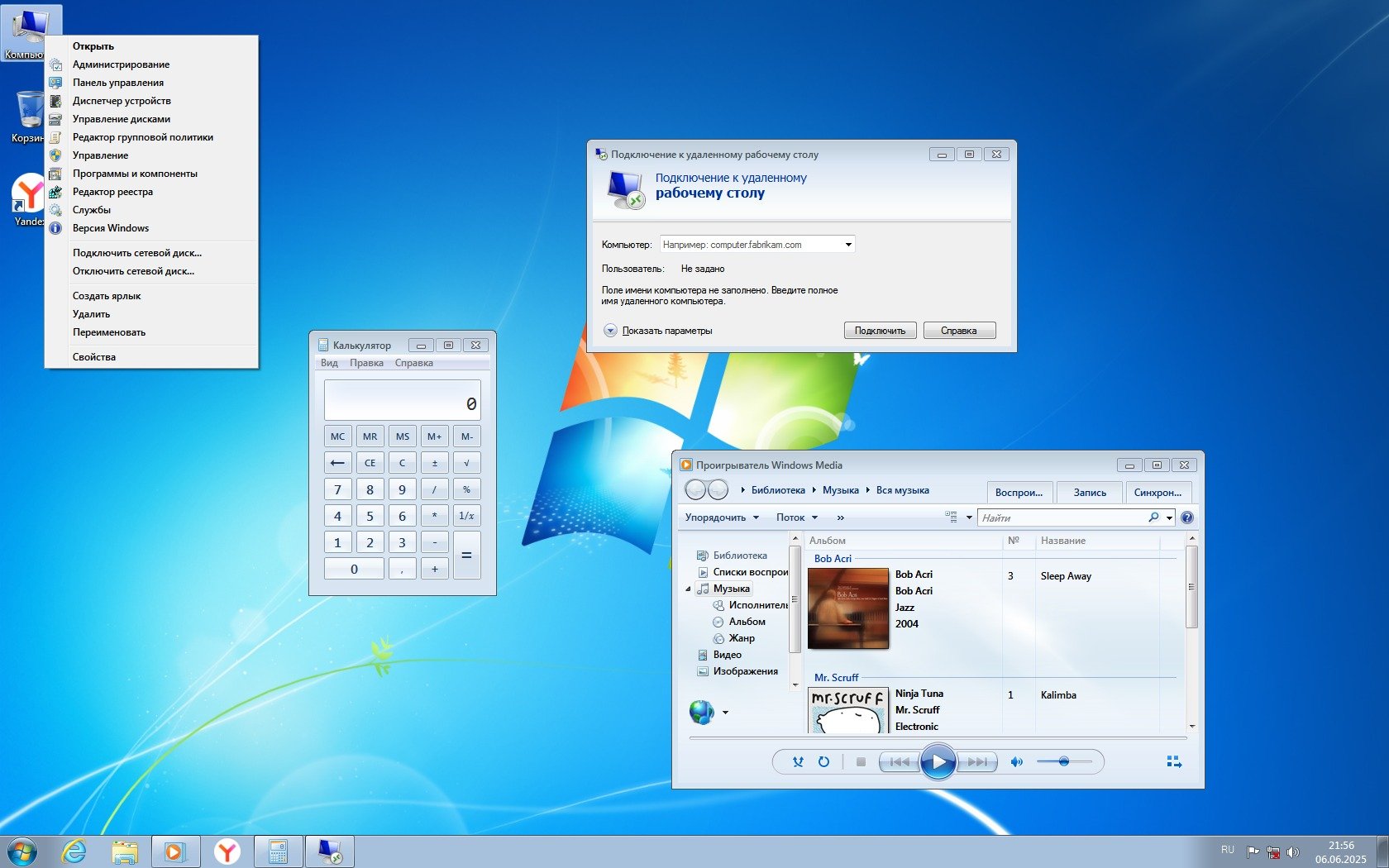Collapse the Музыка tree node

click(x=688, y=589)
